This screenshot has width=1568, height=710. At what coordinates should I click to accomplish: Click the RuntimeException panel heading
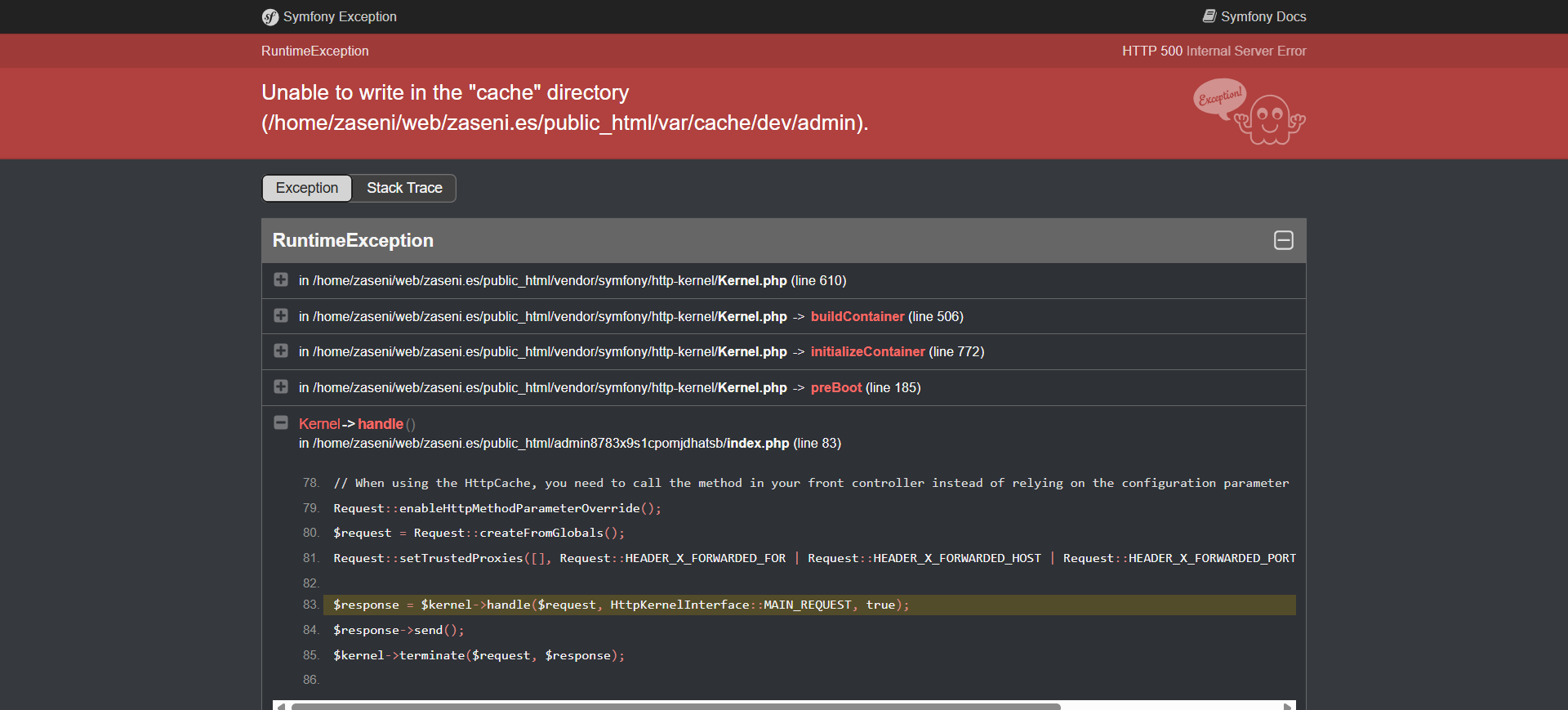pyautogui.click(x=353, y=240)
